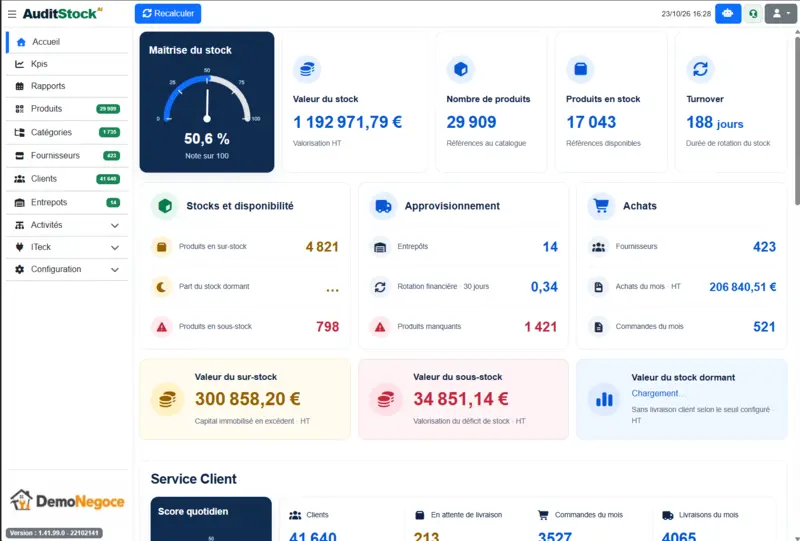Screen dimensions: 800x541
Task: Click the 17 043 products in stock figure
Action: tap(591, 122)
